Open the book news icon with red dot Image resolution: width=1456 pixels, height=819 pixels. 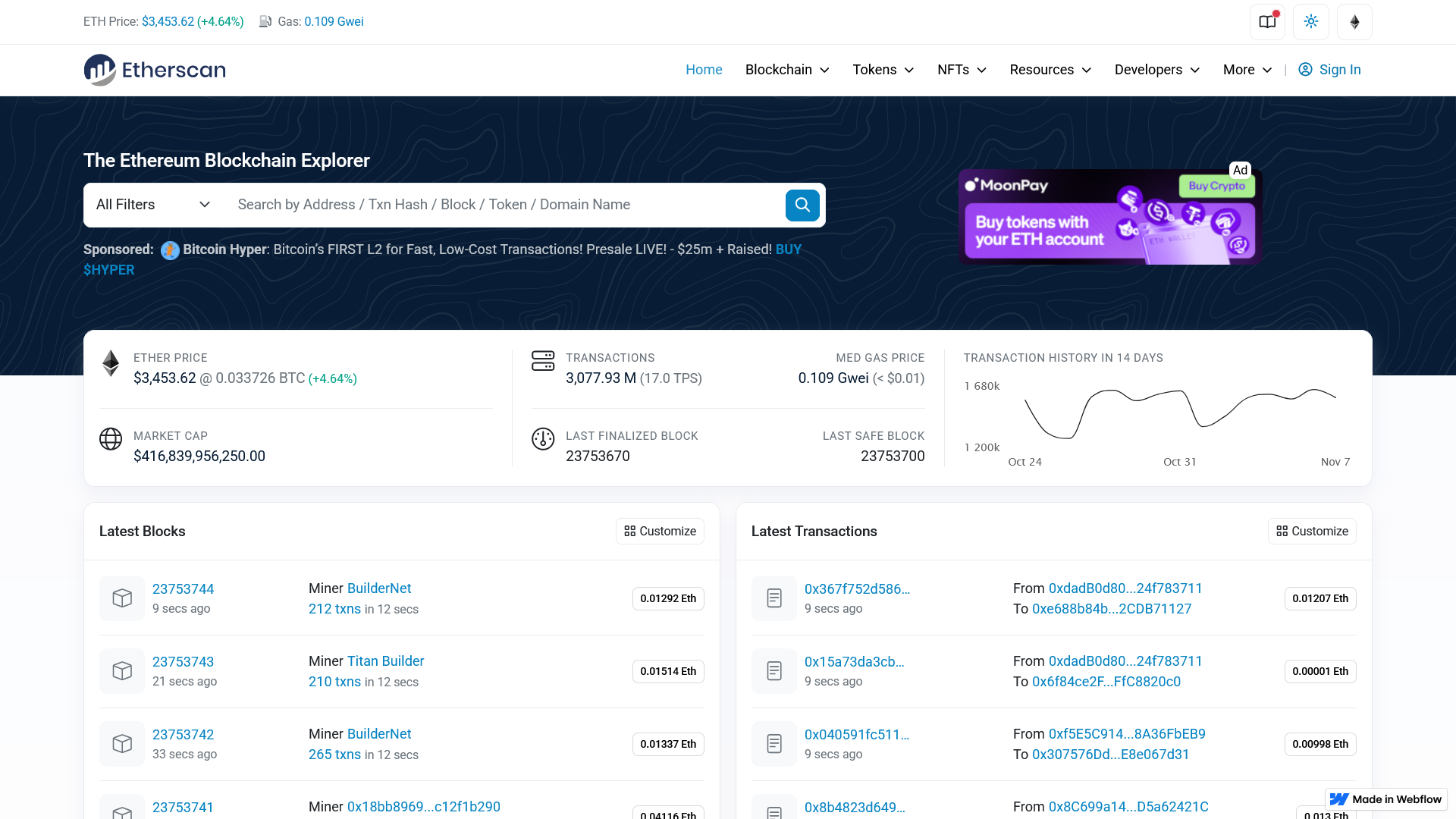(1267, 22)
